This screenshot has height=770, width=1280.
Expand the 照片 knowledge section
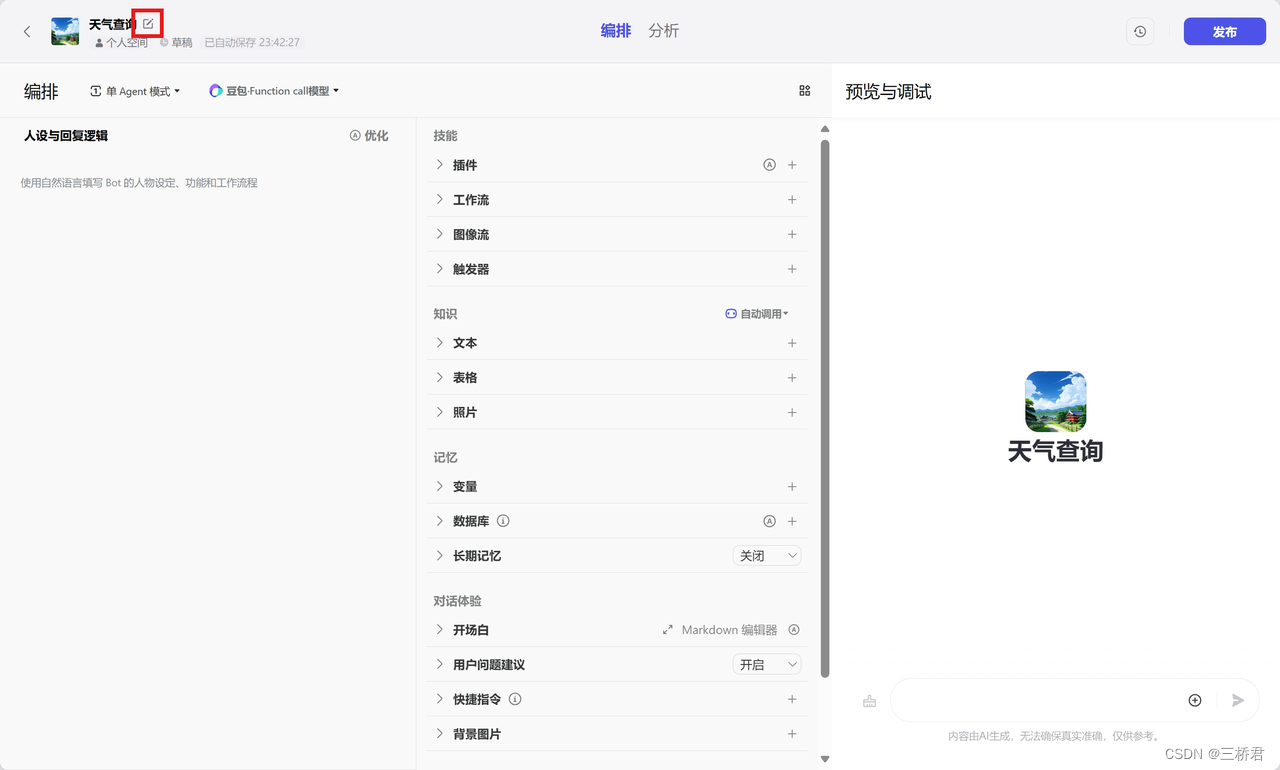[440, 412]
